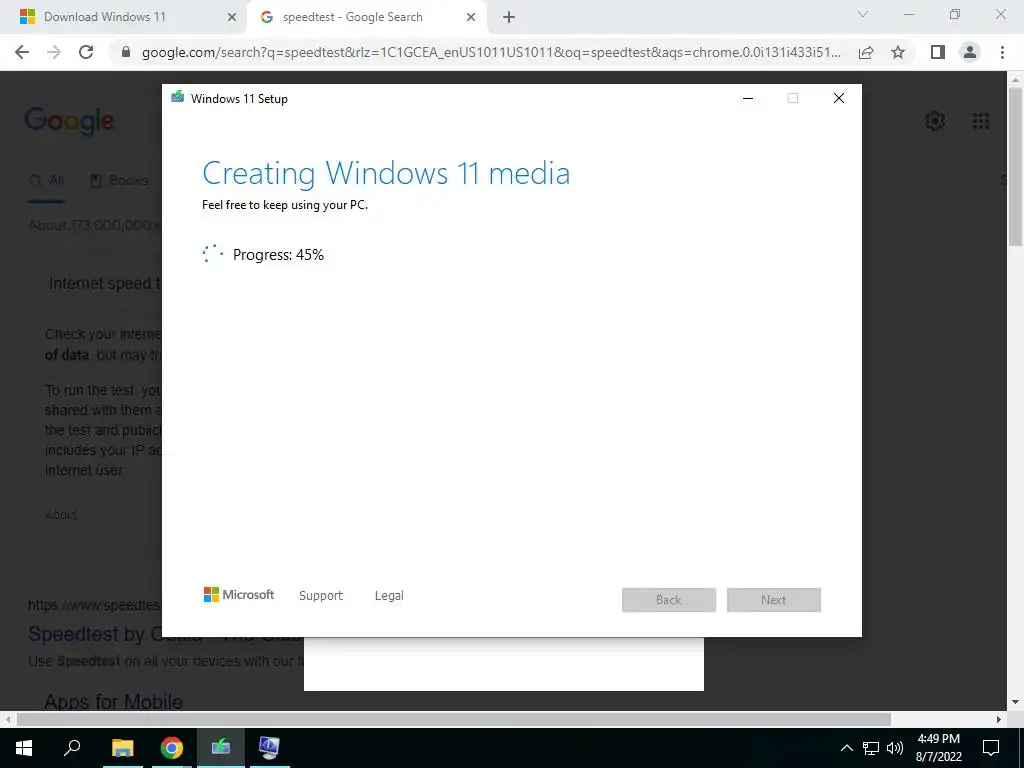Open the Windows Start menu
Image resolution: width=1024 pixels, height=768 pixels.
point(24,748)
